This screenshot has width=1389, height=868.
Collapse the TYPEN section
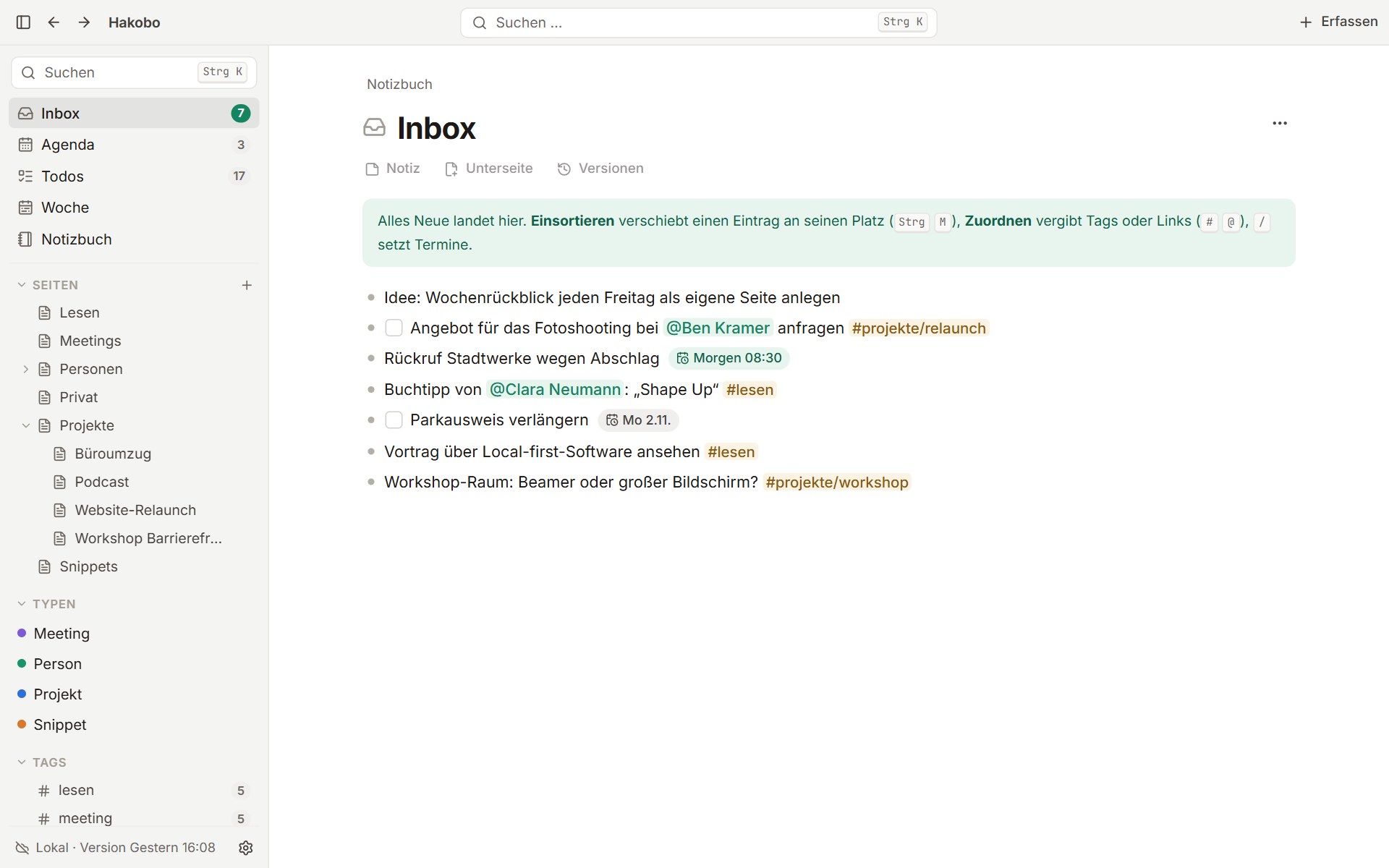pyautogui.click(x=22, y=604)
